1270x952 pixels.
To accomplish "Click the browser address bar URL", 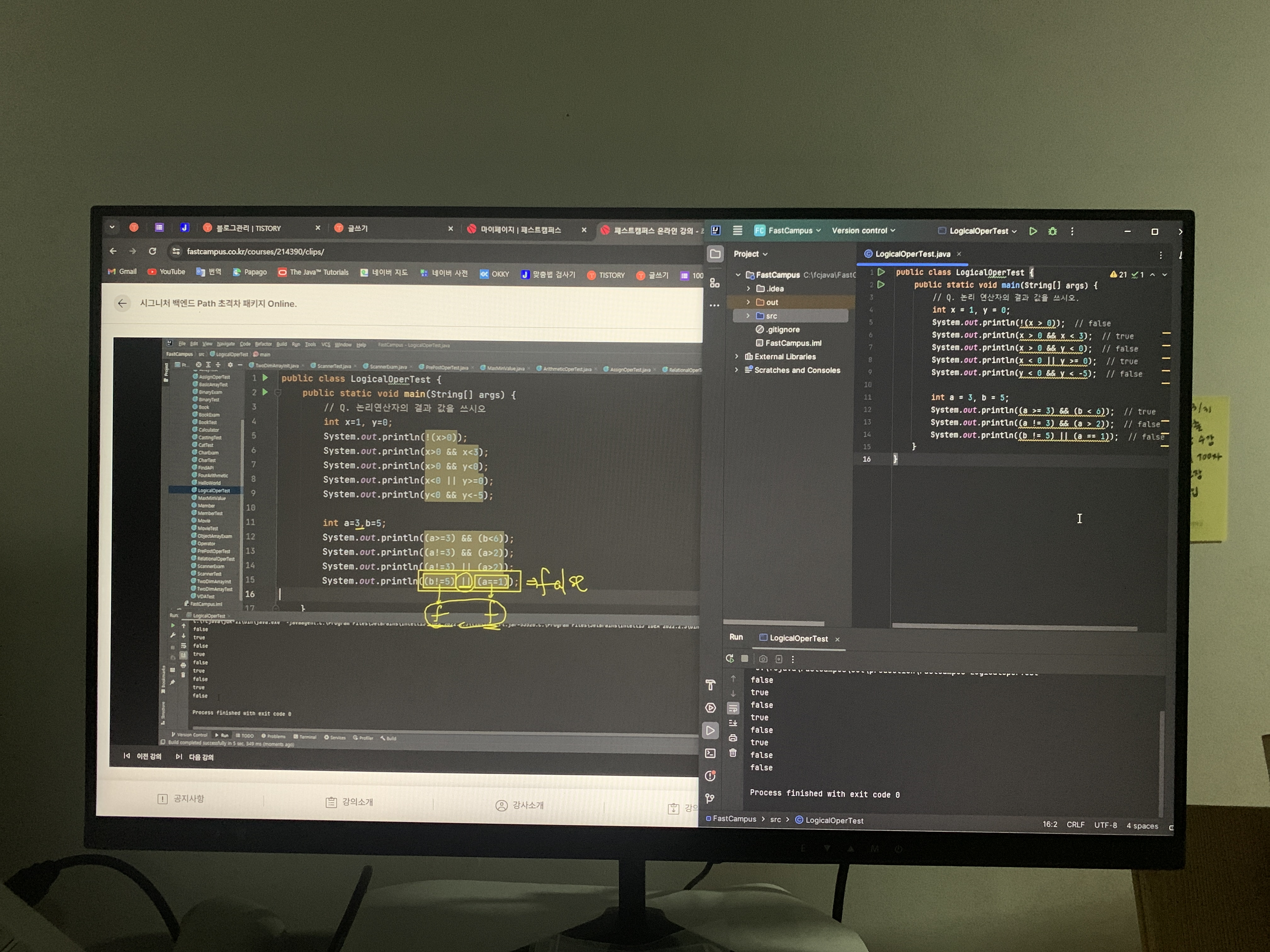I will click(x=255, y=251).
